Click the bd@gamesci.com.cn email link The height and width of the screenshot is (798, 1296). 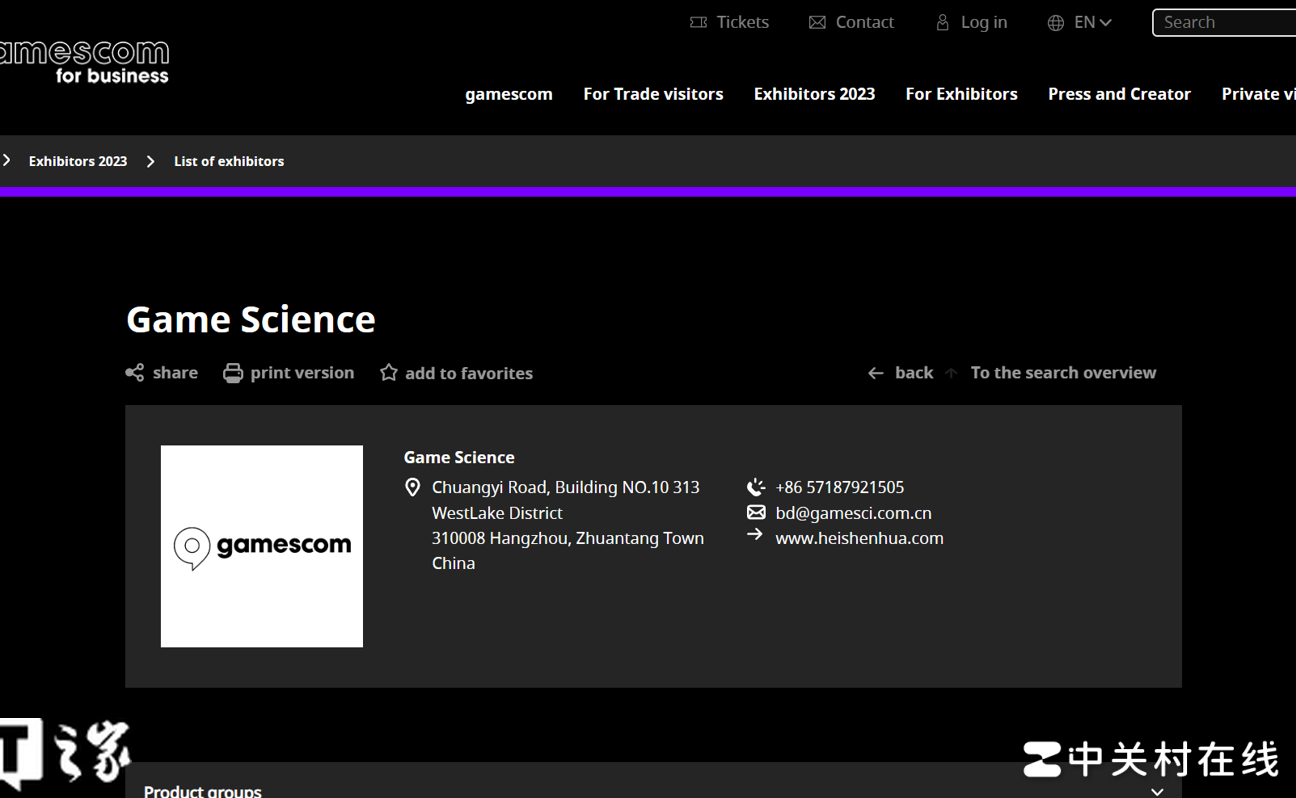853,513
